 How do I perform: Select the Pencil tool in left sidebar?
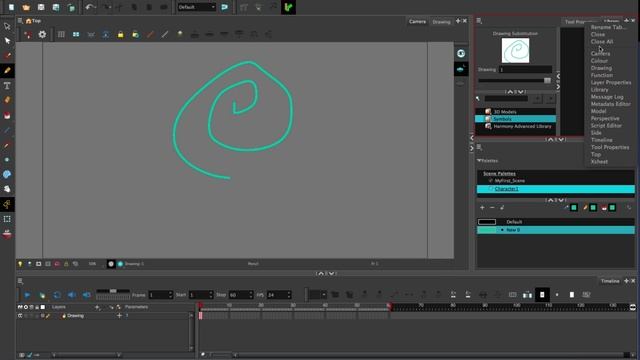(7, 71)
